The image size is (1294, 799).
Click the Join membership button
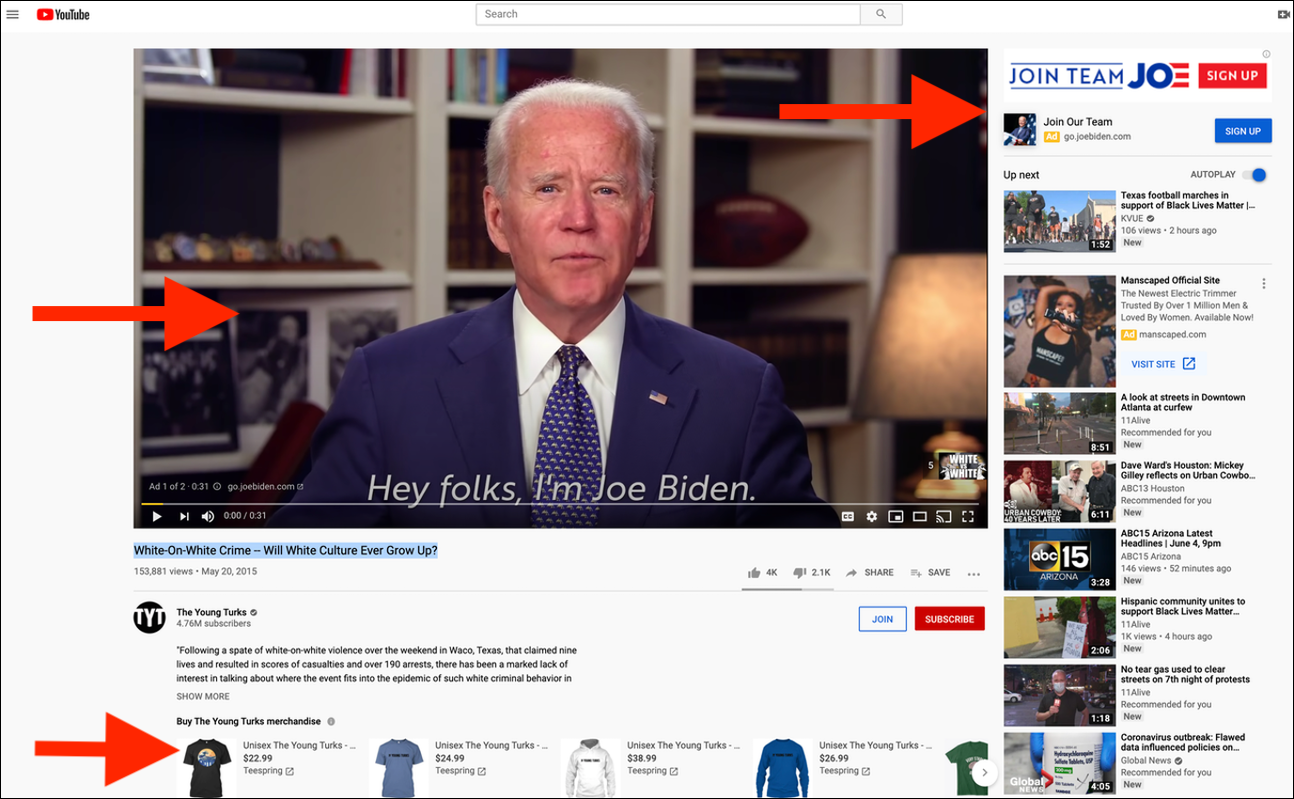pyautogui.click(x=882, y=619)
